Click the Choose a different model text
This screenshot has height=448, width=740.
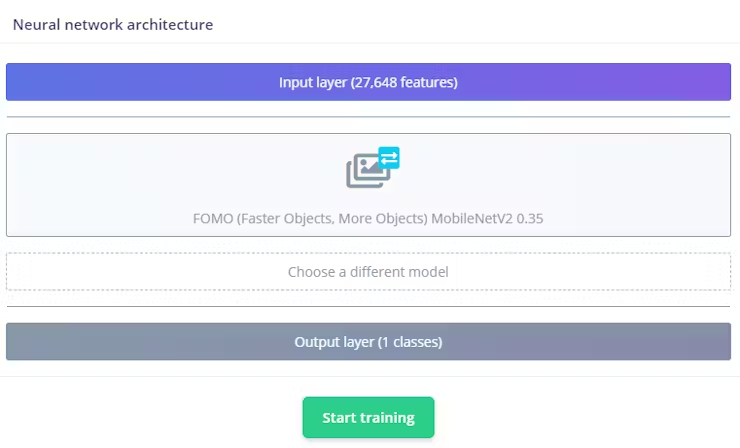tap(368, 272)
